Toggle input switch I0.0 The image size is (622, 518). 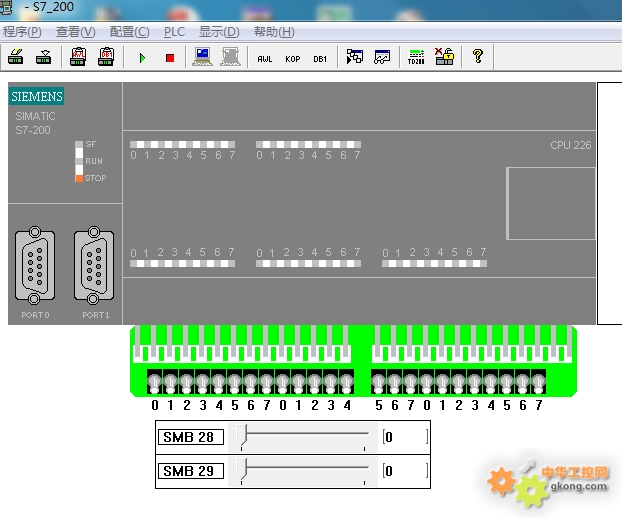point(154,382)
